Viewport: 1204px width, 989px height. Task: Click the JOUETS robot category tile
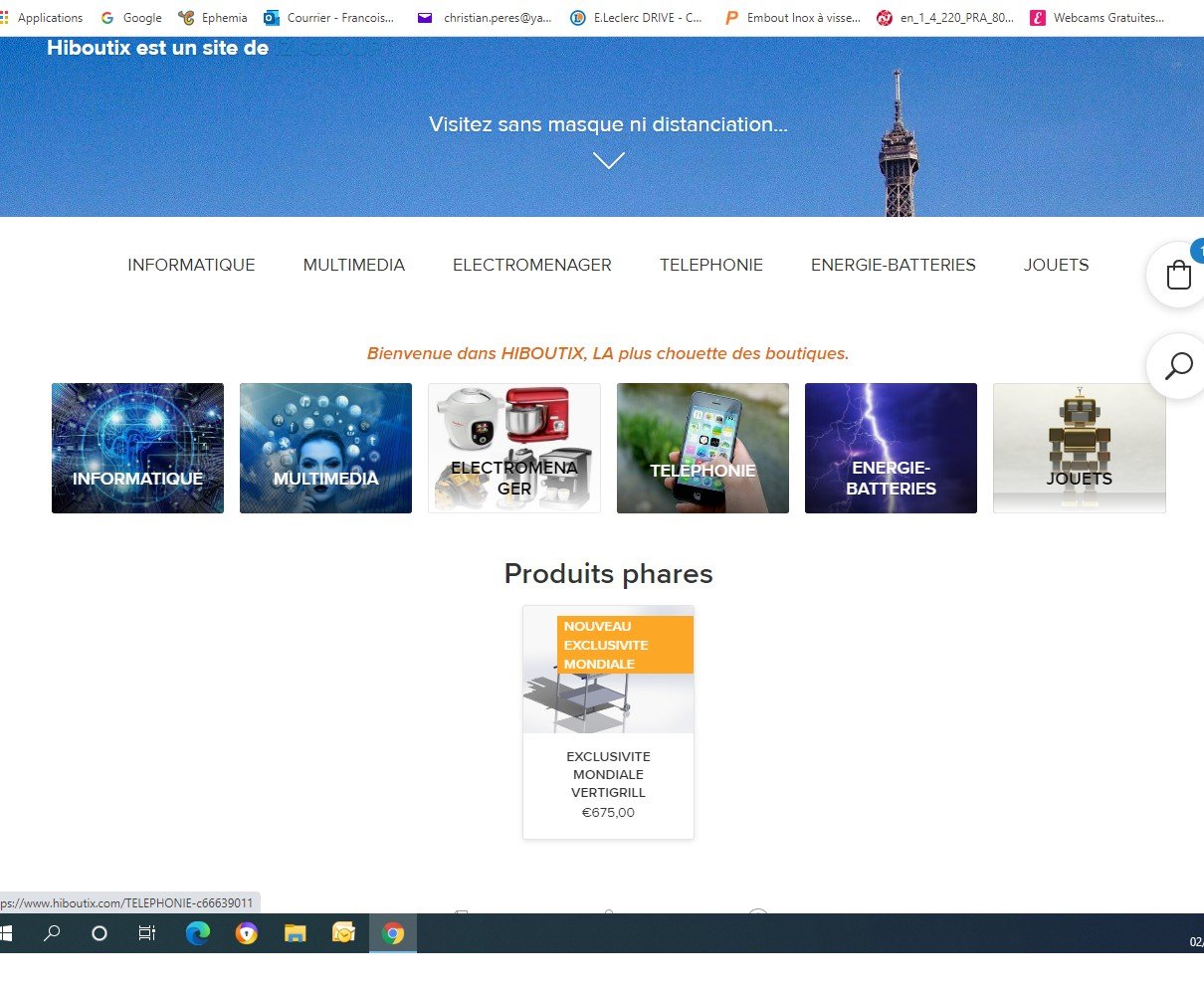point(1079,448)
